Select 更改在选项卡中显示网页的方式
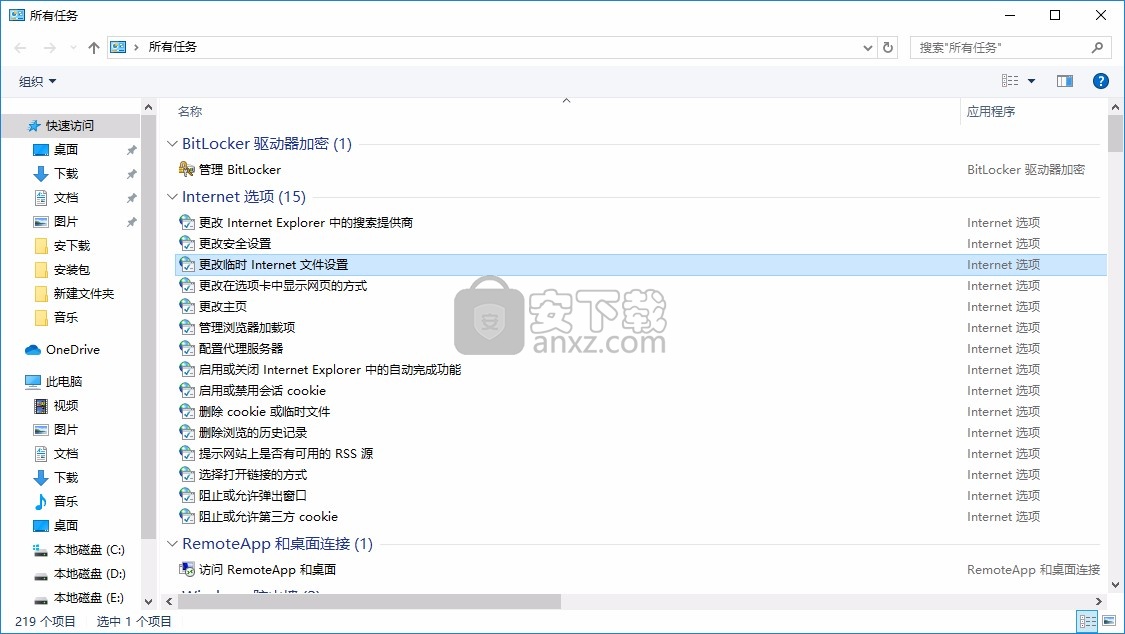 pos(283,285)
